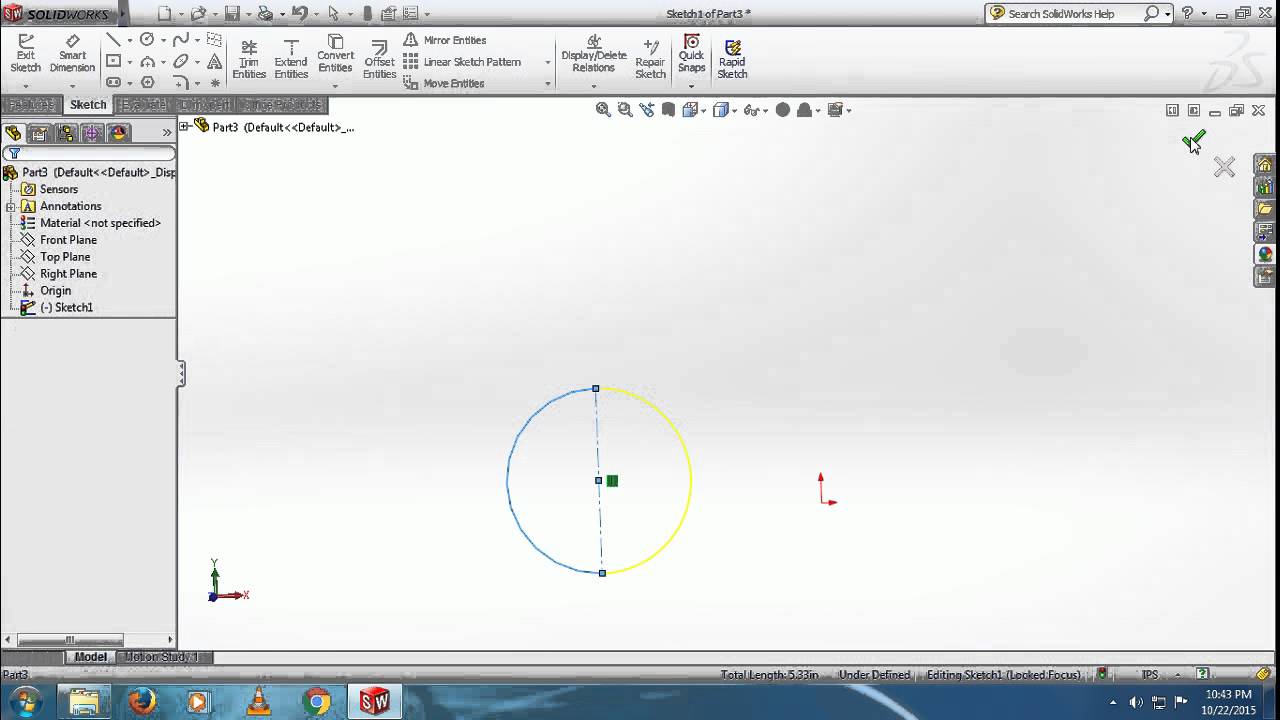This screenshot has width=1280, height=720.
Task: Open the ConfigurationManager tab in left panel
Action: pos(66,133)
